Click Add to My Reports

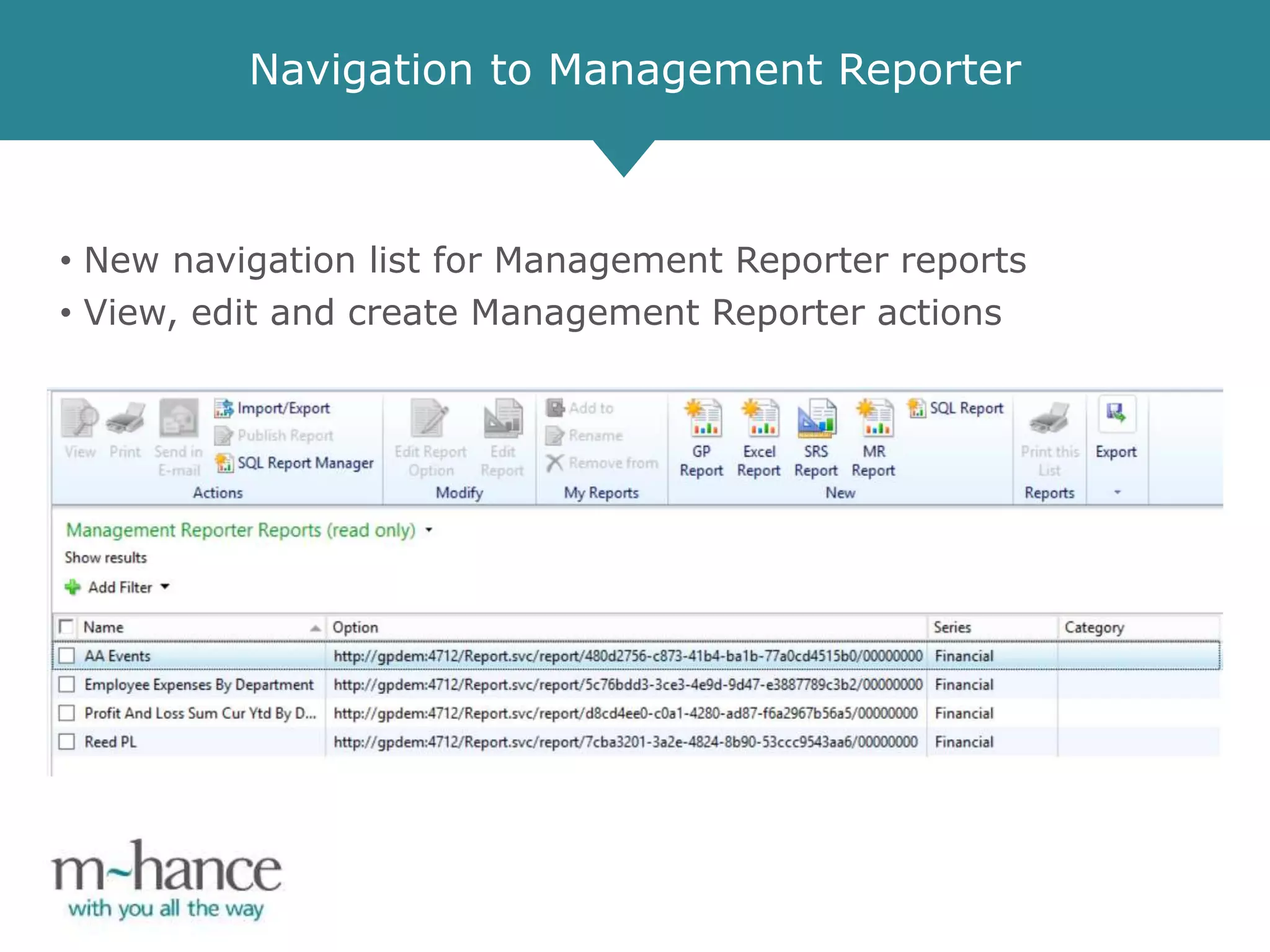click(x=580, y=408)
